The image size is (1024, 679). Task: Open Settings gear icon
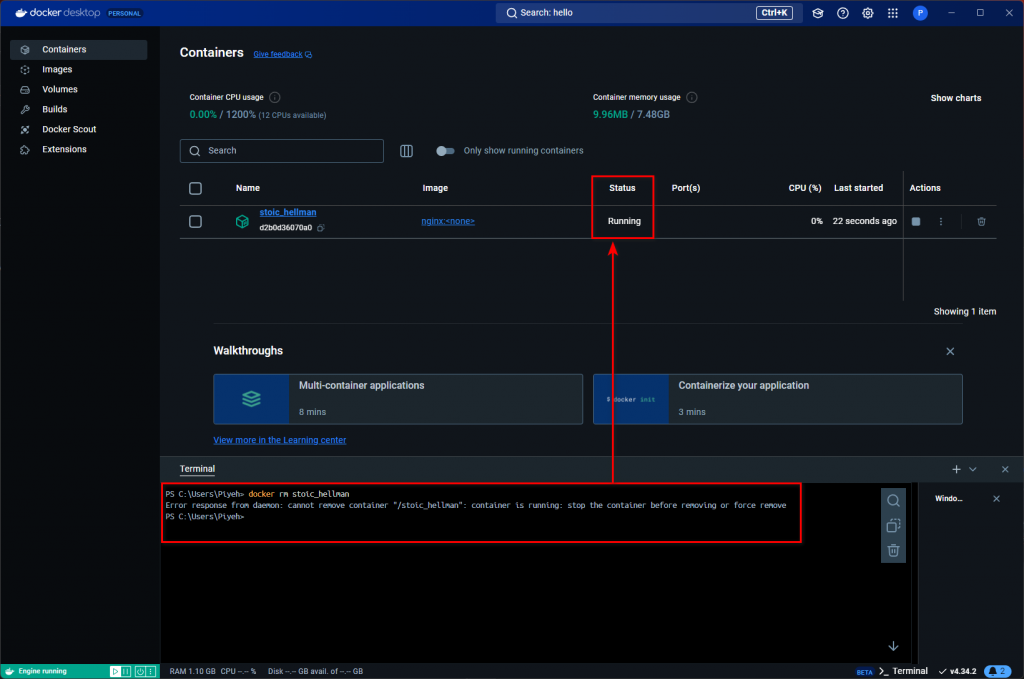(867, 13)
